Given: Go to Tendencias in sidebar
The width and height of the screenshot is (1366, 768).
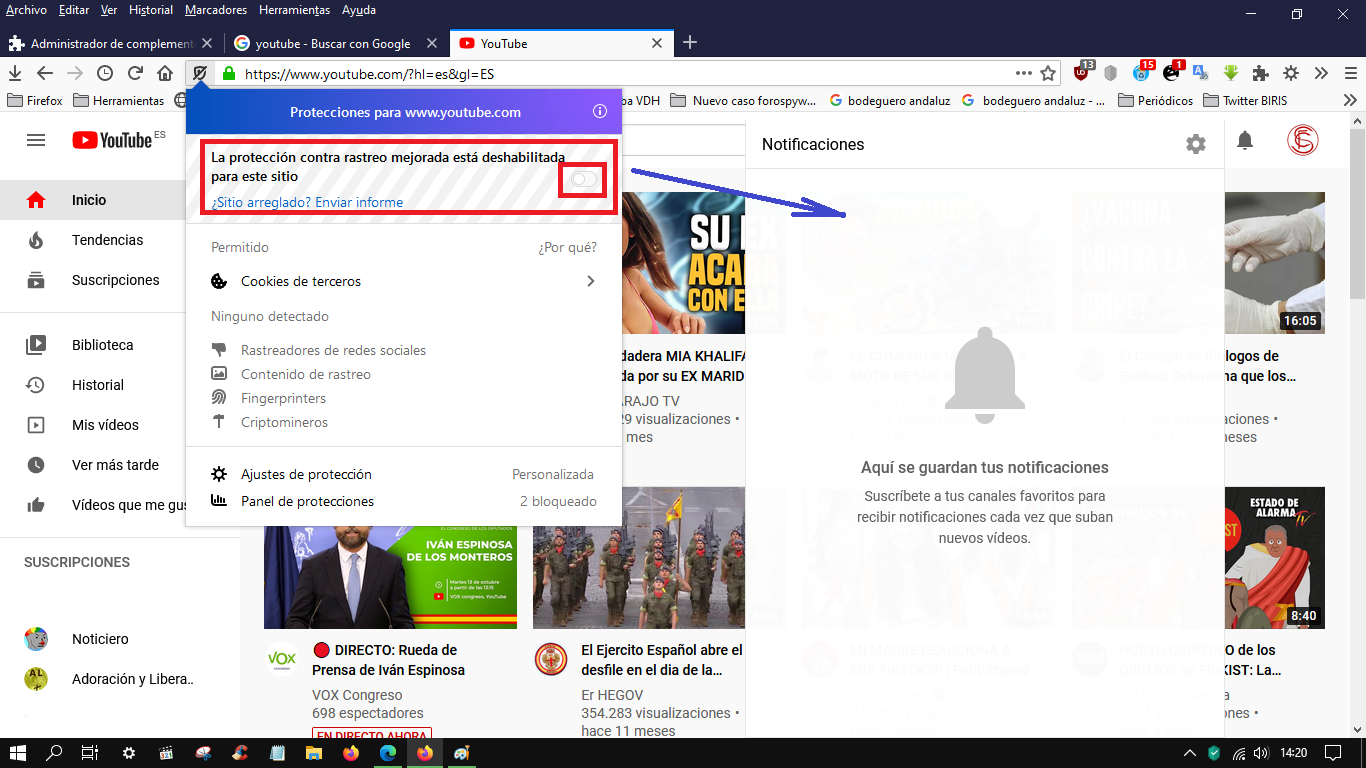Looking at the screenshot, I should tap(107, 240).
